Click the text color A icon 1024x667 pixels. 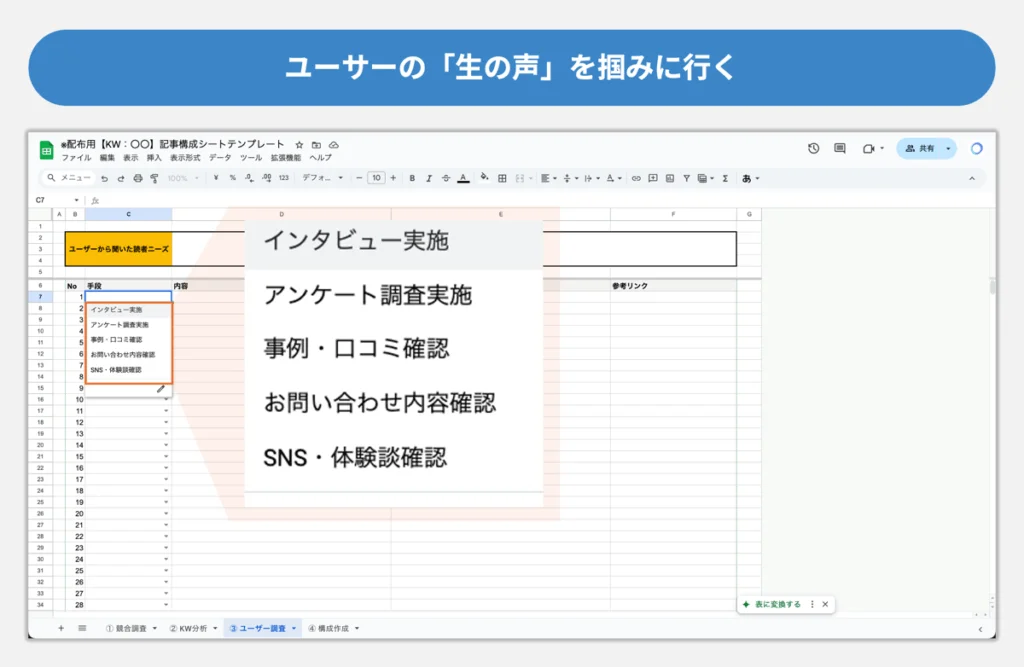pos(463,178)
